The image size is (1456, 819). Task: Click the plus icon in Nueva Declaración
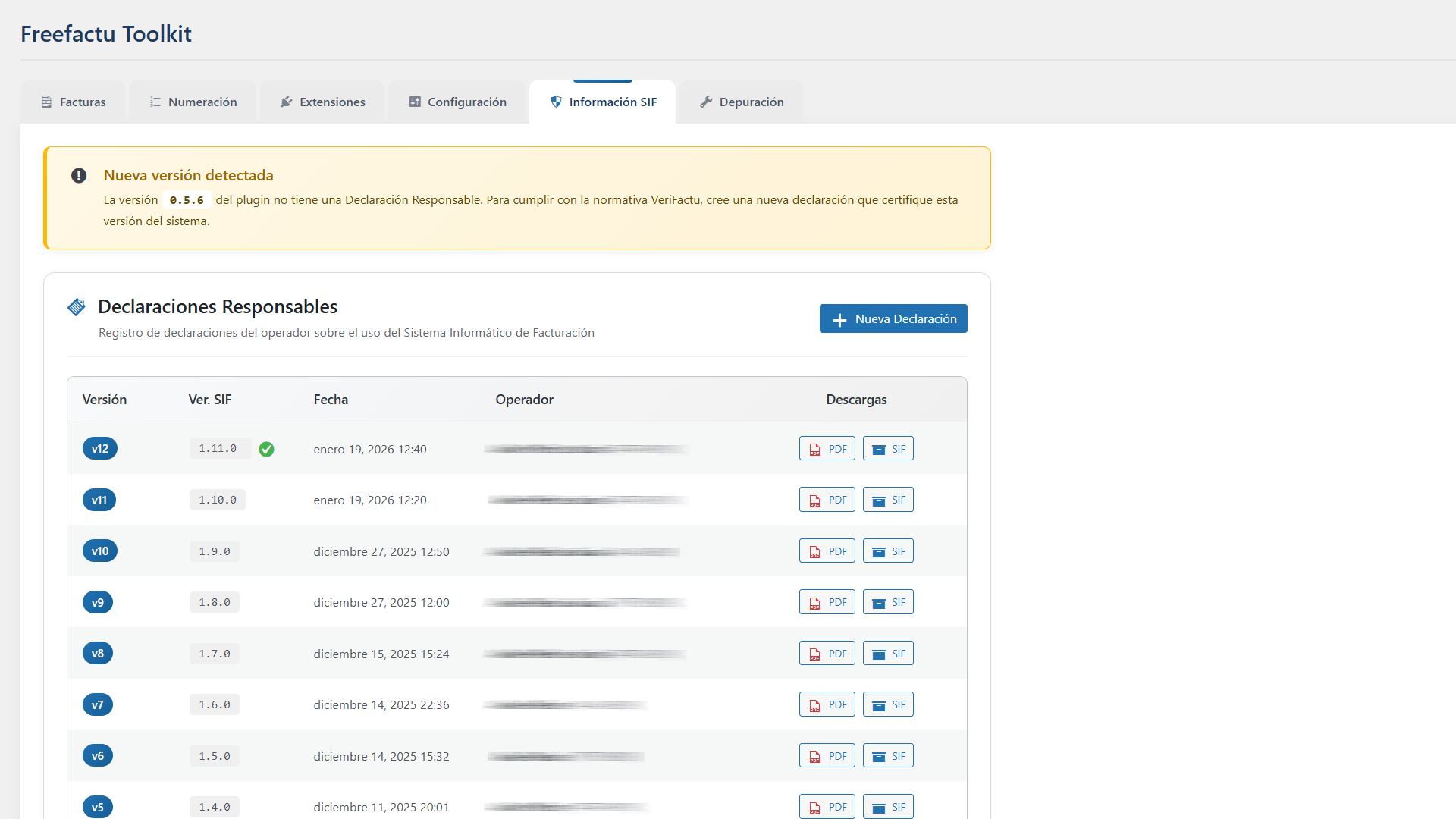click(x=840, y=318)
